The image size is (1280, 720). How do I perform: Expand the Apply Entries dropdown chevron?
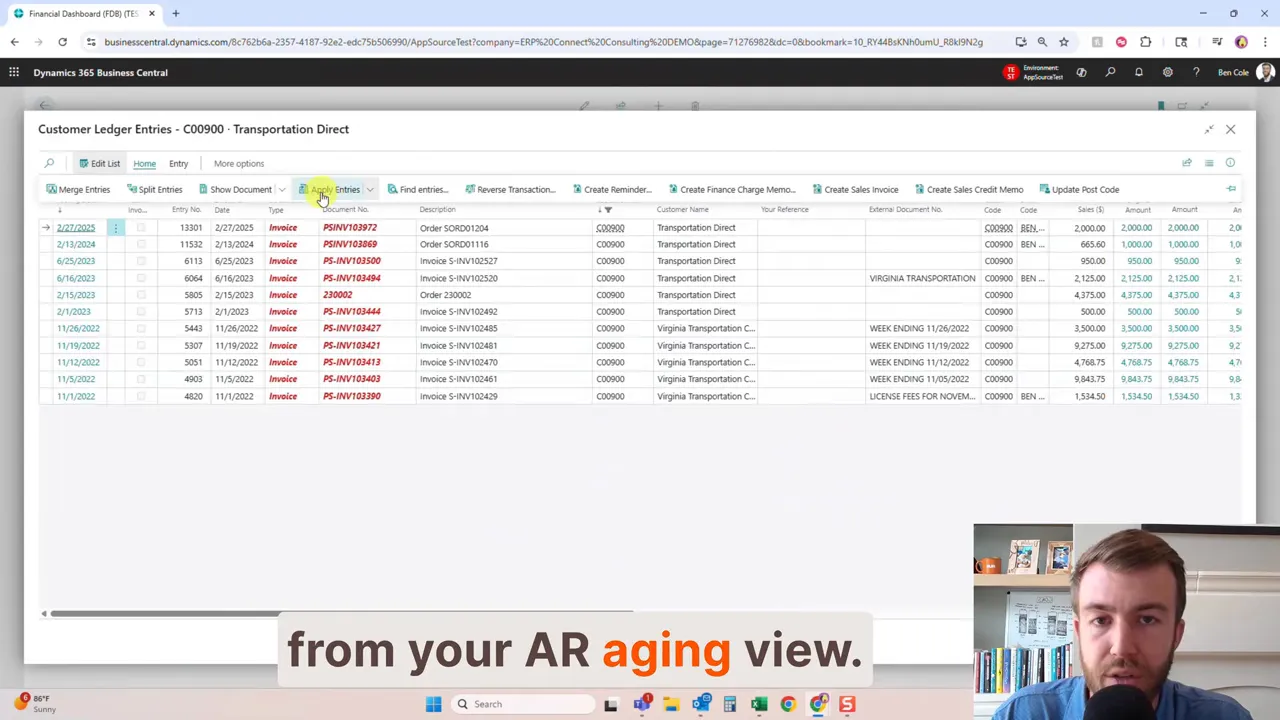tap(369, 189)
